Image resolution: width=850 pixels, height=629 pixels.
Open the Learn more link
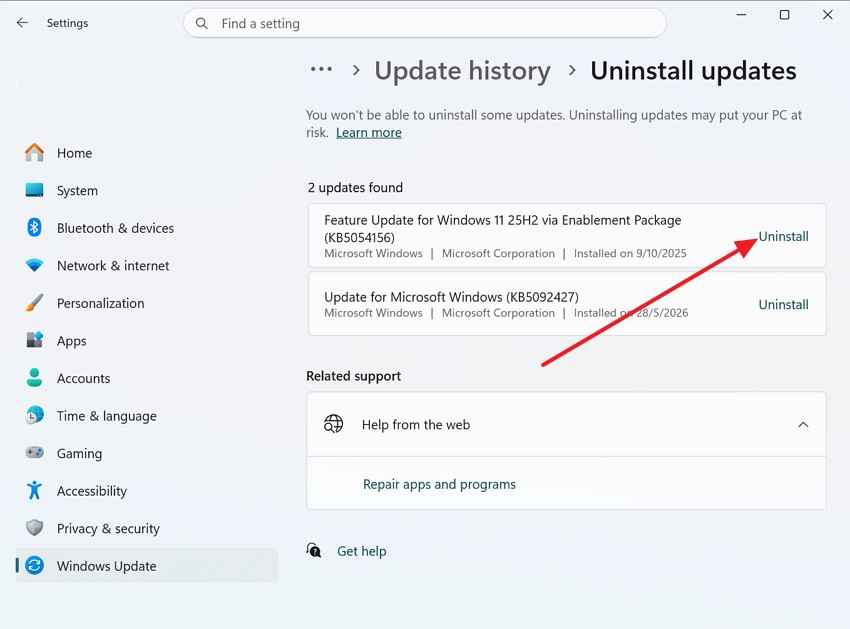(369, 133)
